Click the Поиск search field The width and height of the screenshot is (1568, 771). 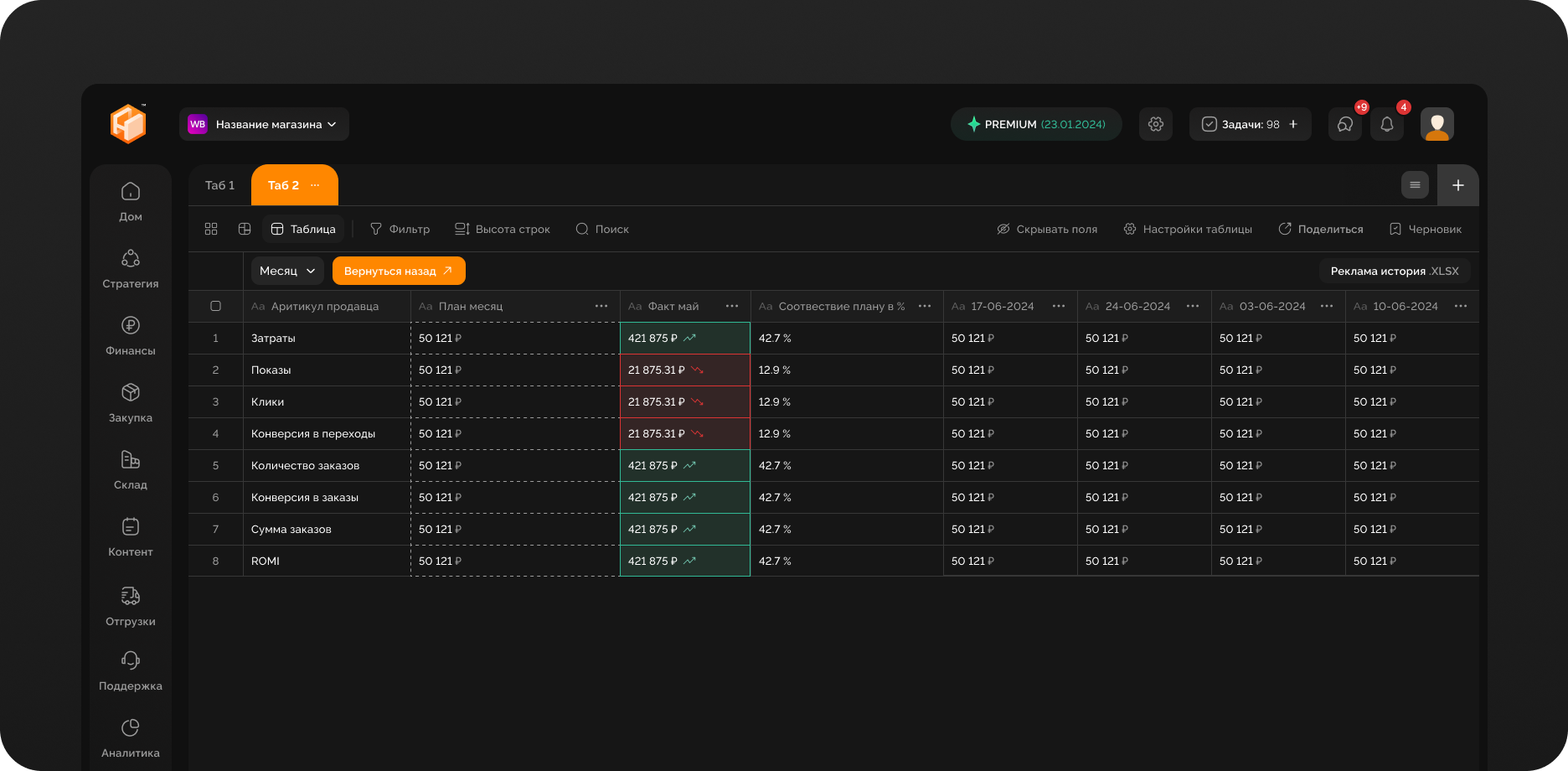click(603, 229)
